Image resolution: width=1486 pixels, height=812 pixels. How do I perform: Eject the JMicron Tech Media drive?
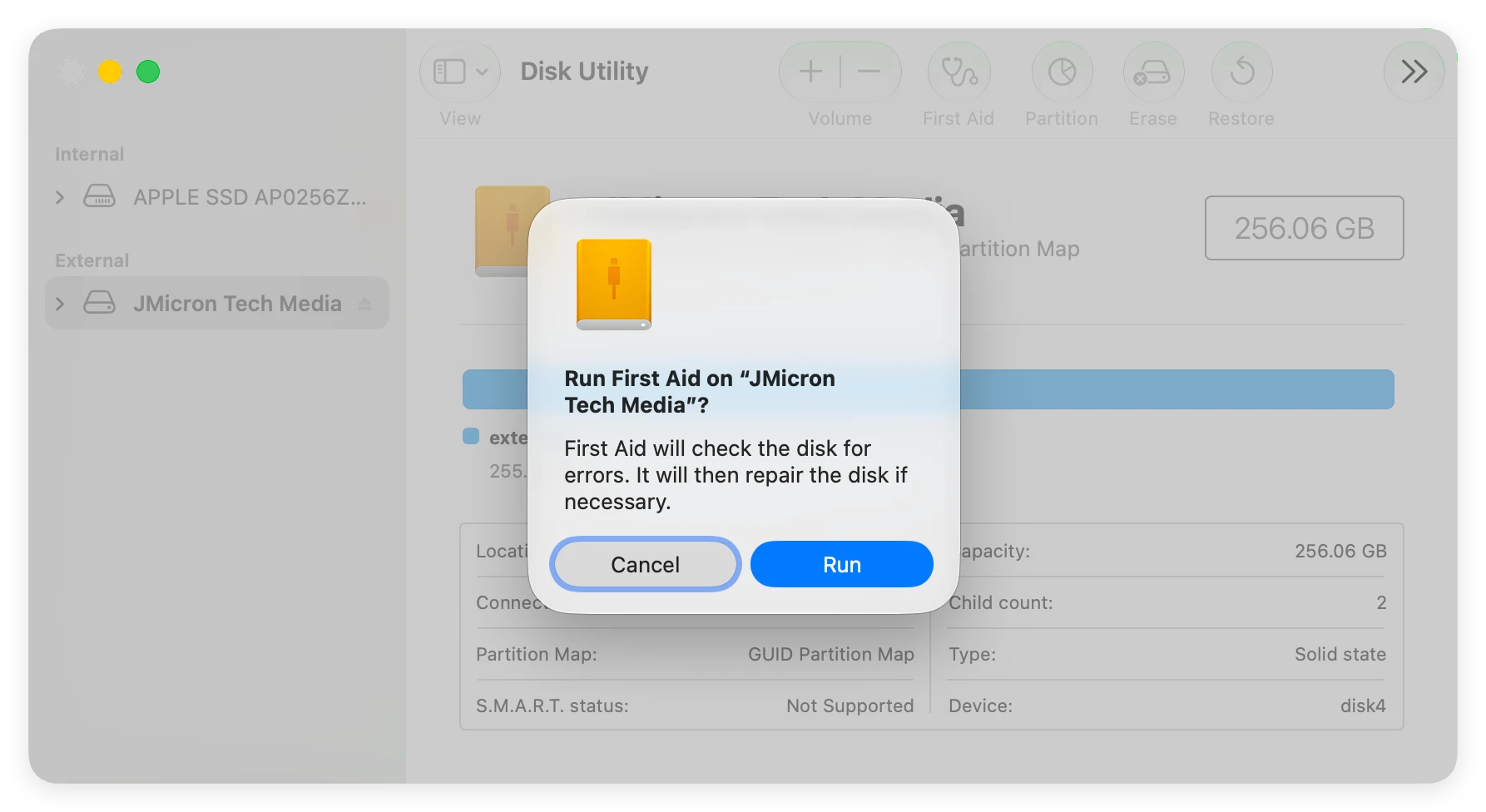364,304
